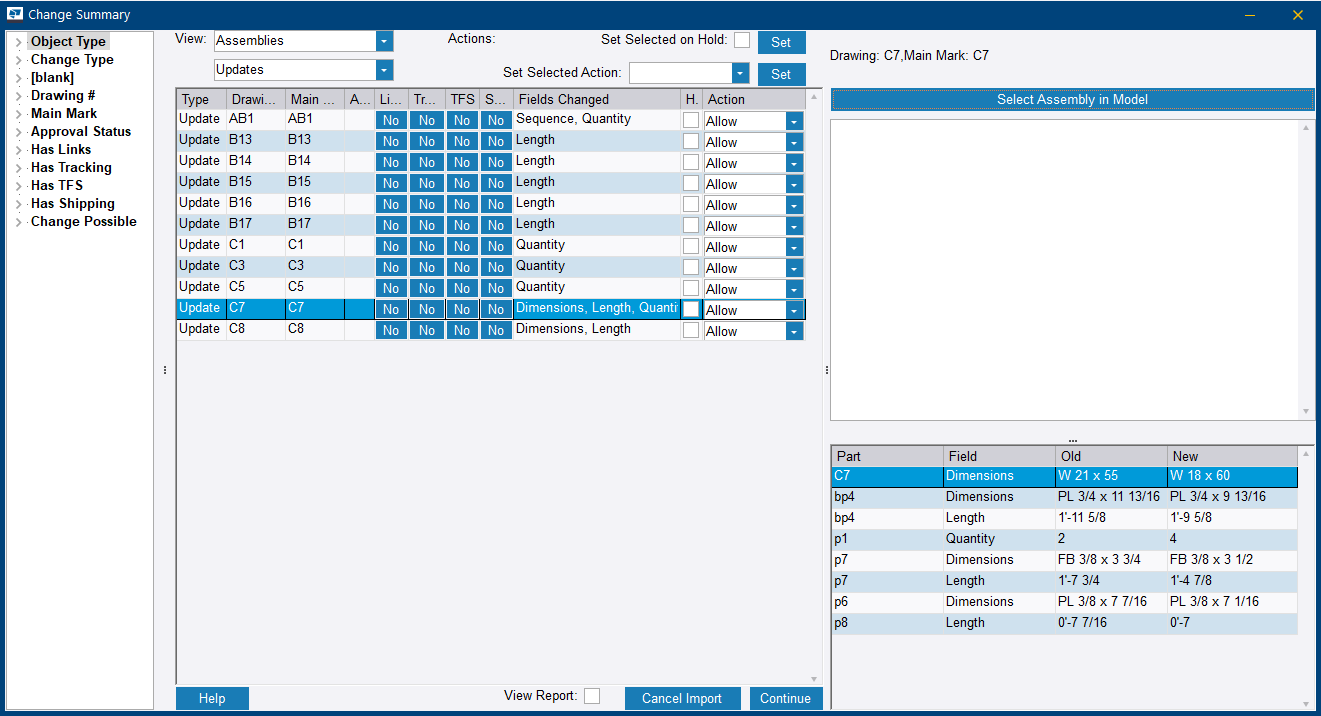Viewport: 1321px width, 716px height.
Task: Click the Cancel Import button
Action: pos(682,697)
